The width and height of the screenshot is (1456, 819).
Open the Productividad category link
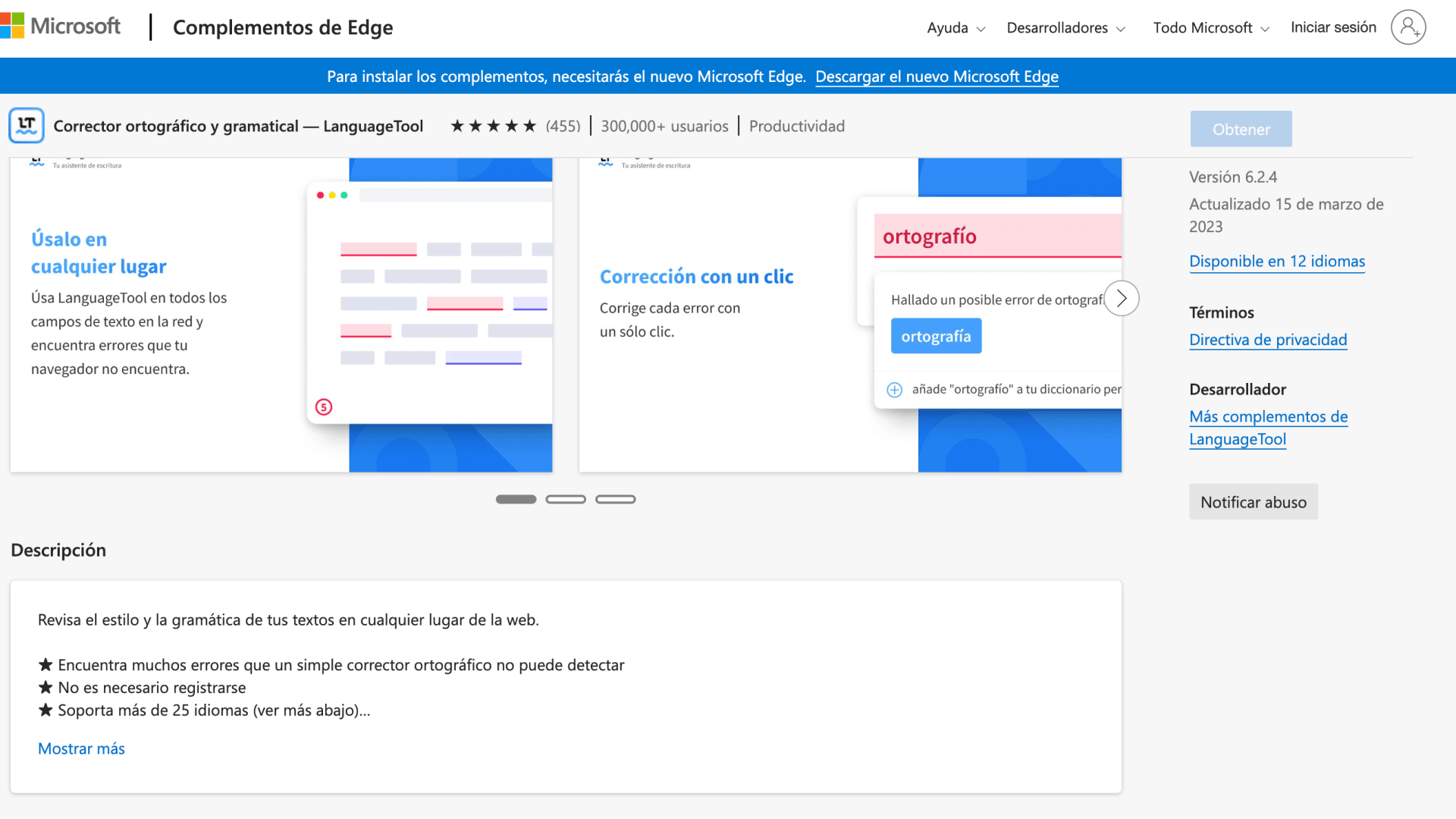tap(796, 126)
